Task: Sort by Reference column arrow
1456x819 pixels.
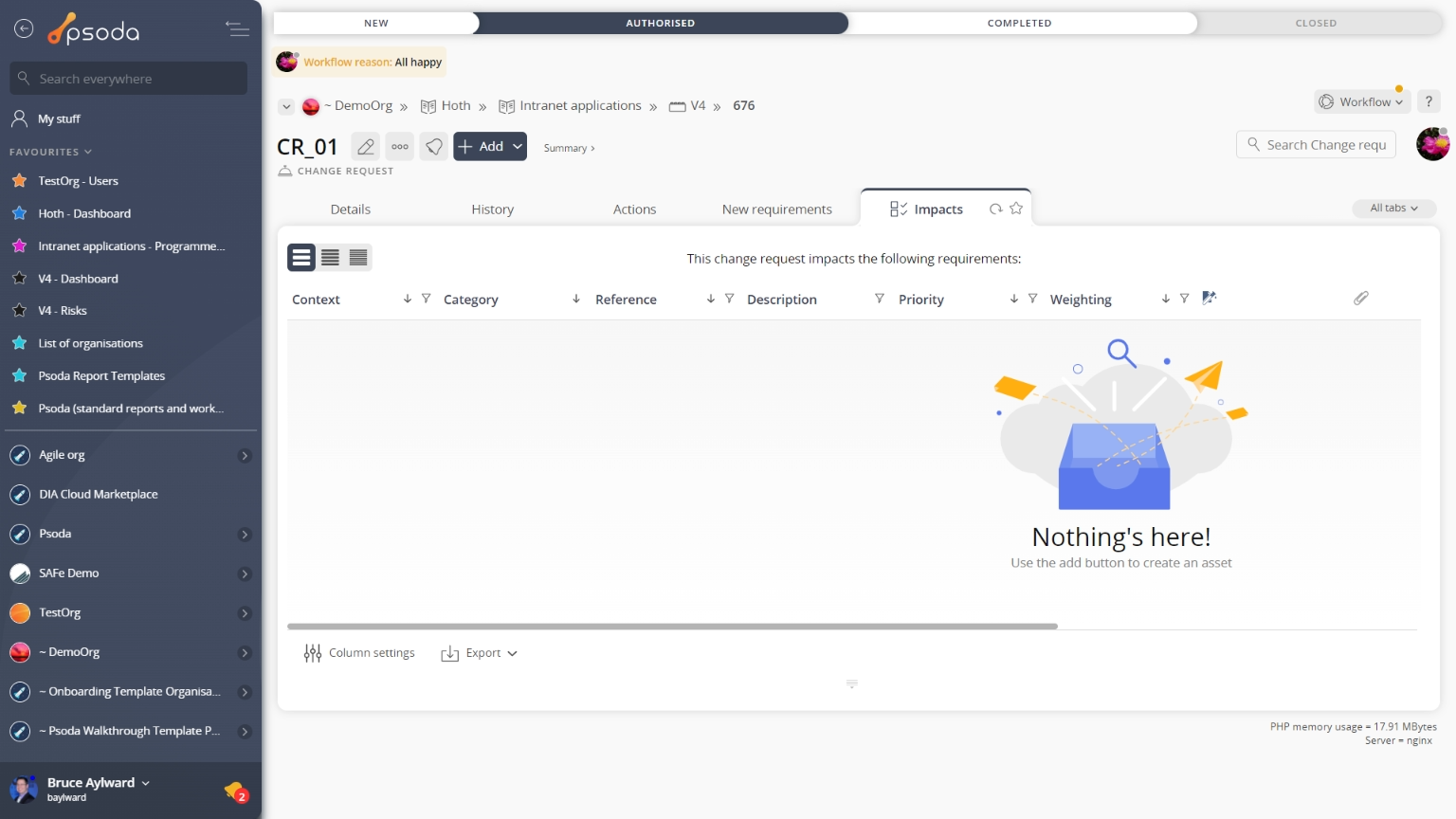Action: (x=711, y=299)
